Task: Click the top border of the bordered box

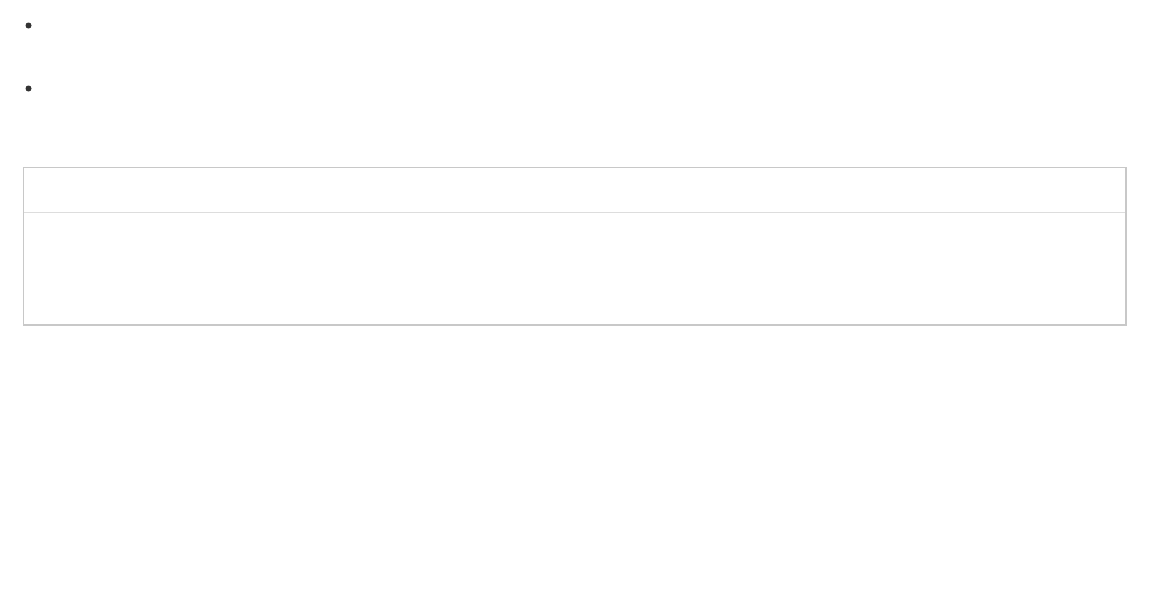Action: (x=574, y=168)
